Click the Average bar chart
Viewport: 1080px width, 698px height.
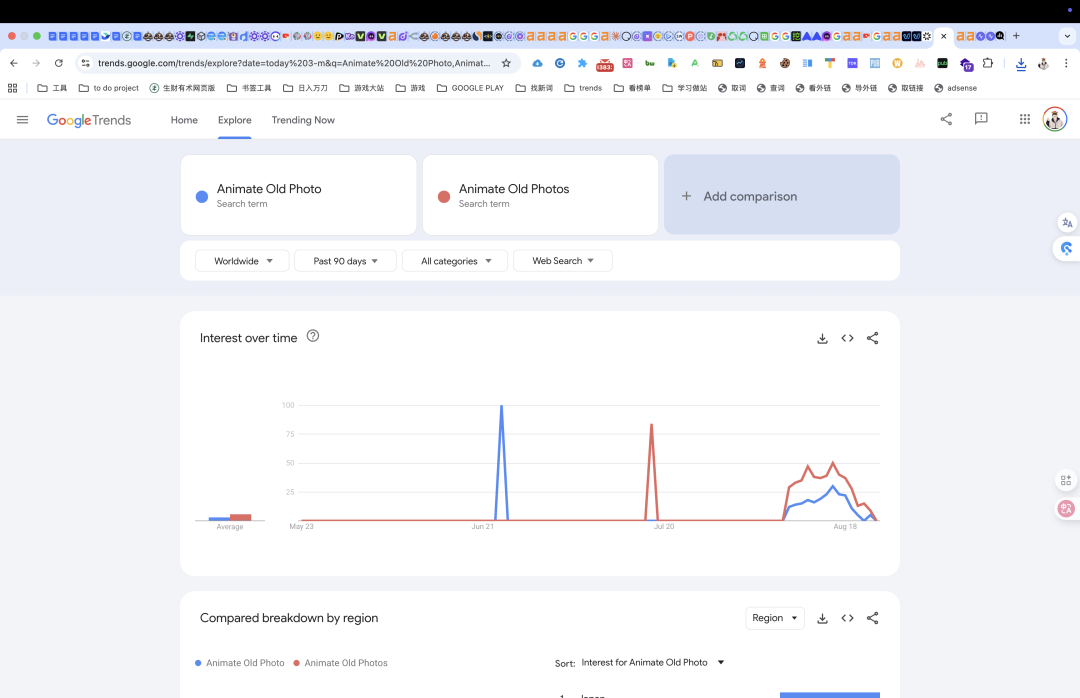coord(230,517)
